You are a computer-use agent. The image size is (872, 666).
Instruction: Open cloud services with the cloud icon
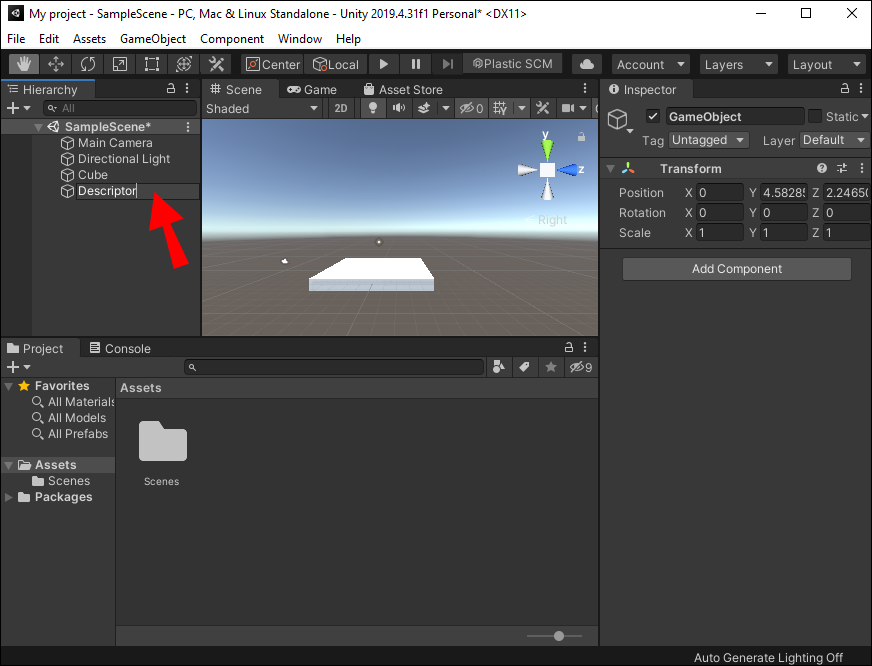[x=587, y=64]
